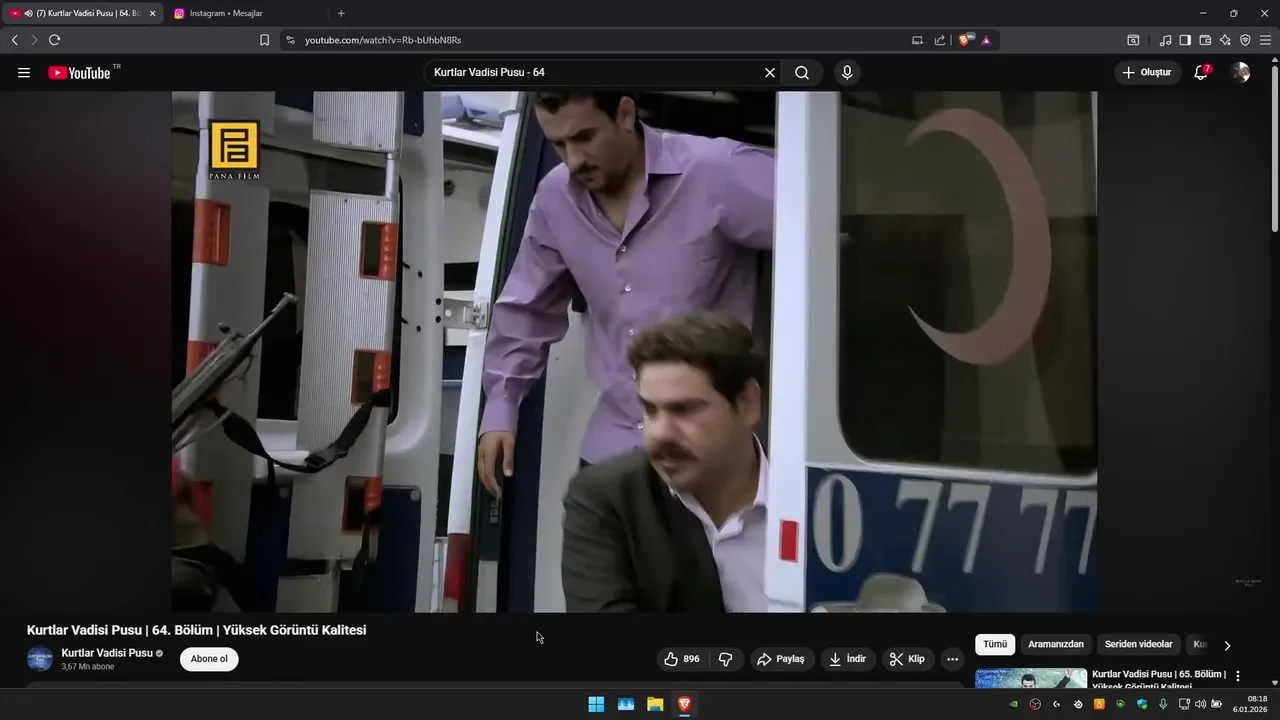Image resolution: width=1280 pixels, height=720 pixels.
Task: Open the Oluştur create menu
Action: coord(1147,72)
